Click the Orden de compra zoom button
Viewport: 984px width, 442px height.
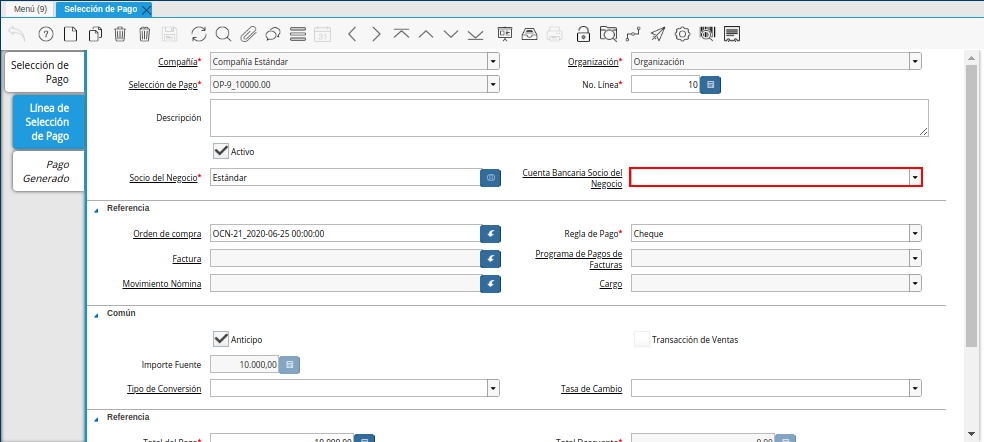[490, 233]
